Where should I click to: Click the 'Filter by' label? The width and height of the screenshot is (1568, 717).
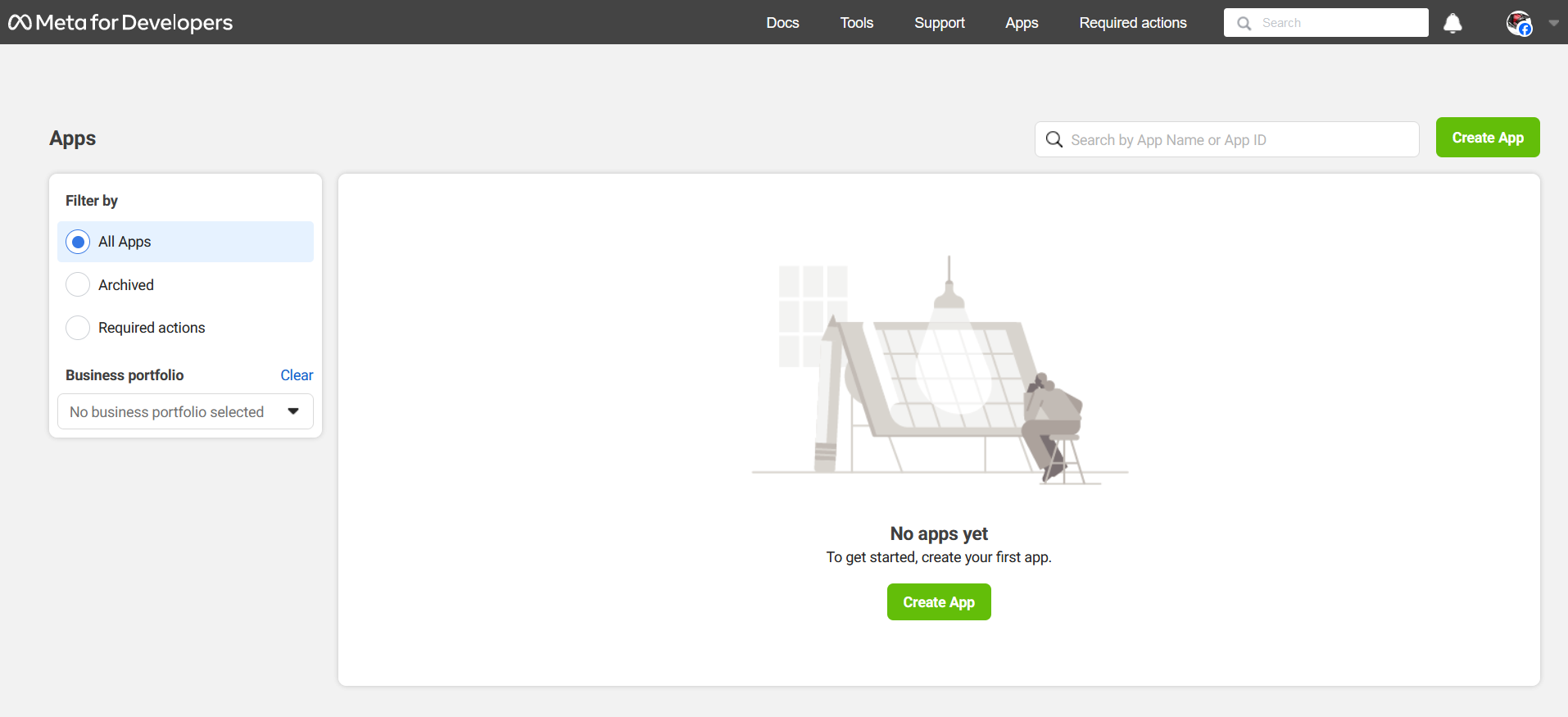click(x=92, y=201)
